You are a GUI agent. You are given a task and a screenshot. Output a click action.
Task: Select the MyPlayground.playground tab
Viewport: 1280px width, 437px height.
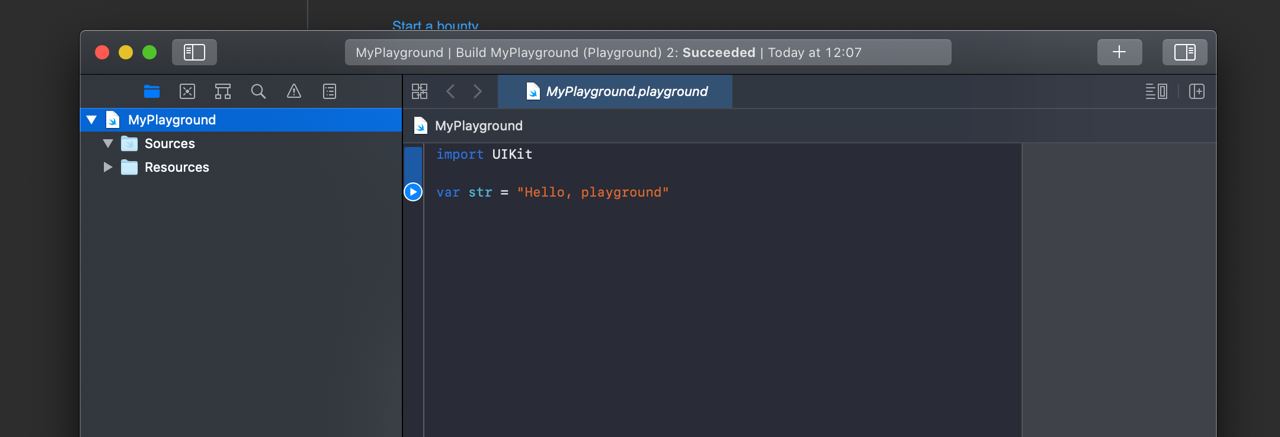point(615,91)
